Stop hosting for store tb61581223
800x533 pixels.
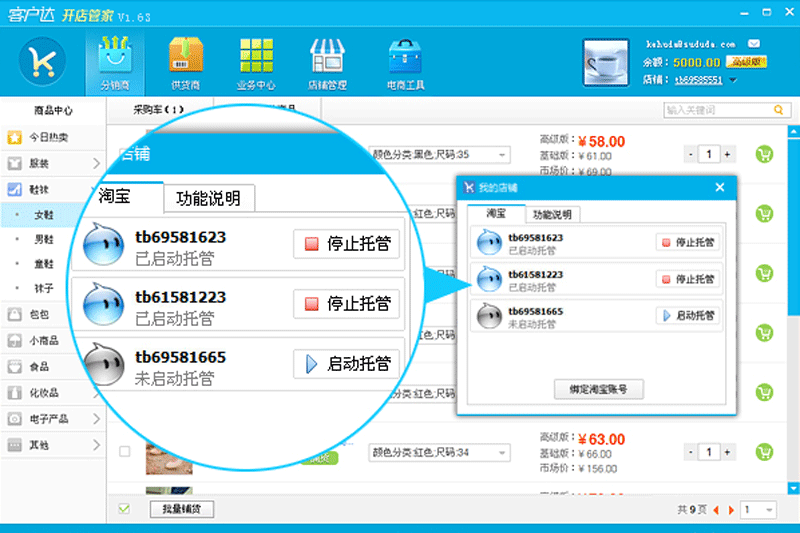click(x=688, y=279)
